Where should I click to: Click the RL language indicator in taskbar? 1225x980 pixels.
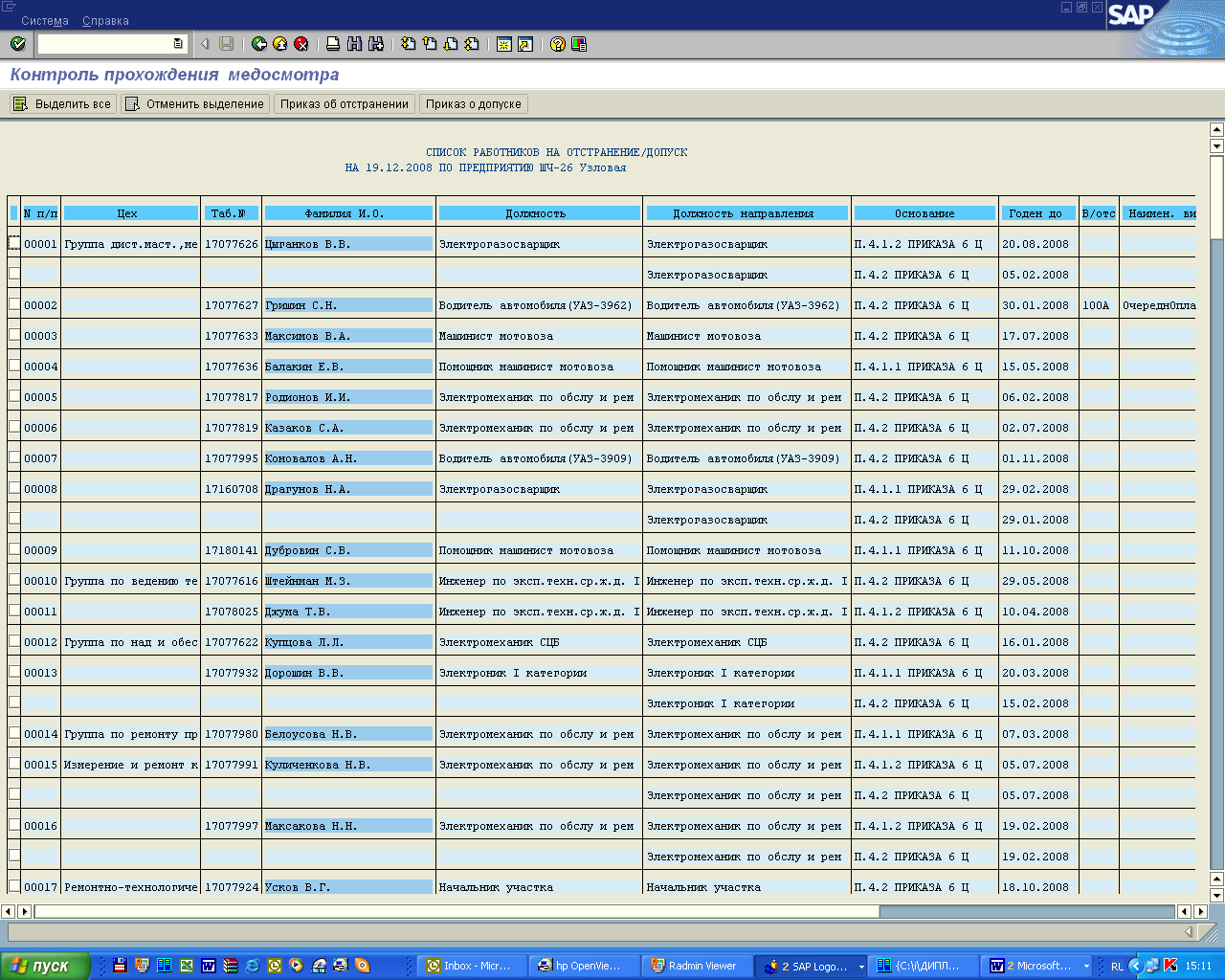tap(1117, 967)
